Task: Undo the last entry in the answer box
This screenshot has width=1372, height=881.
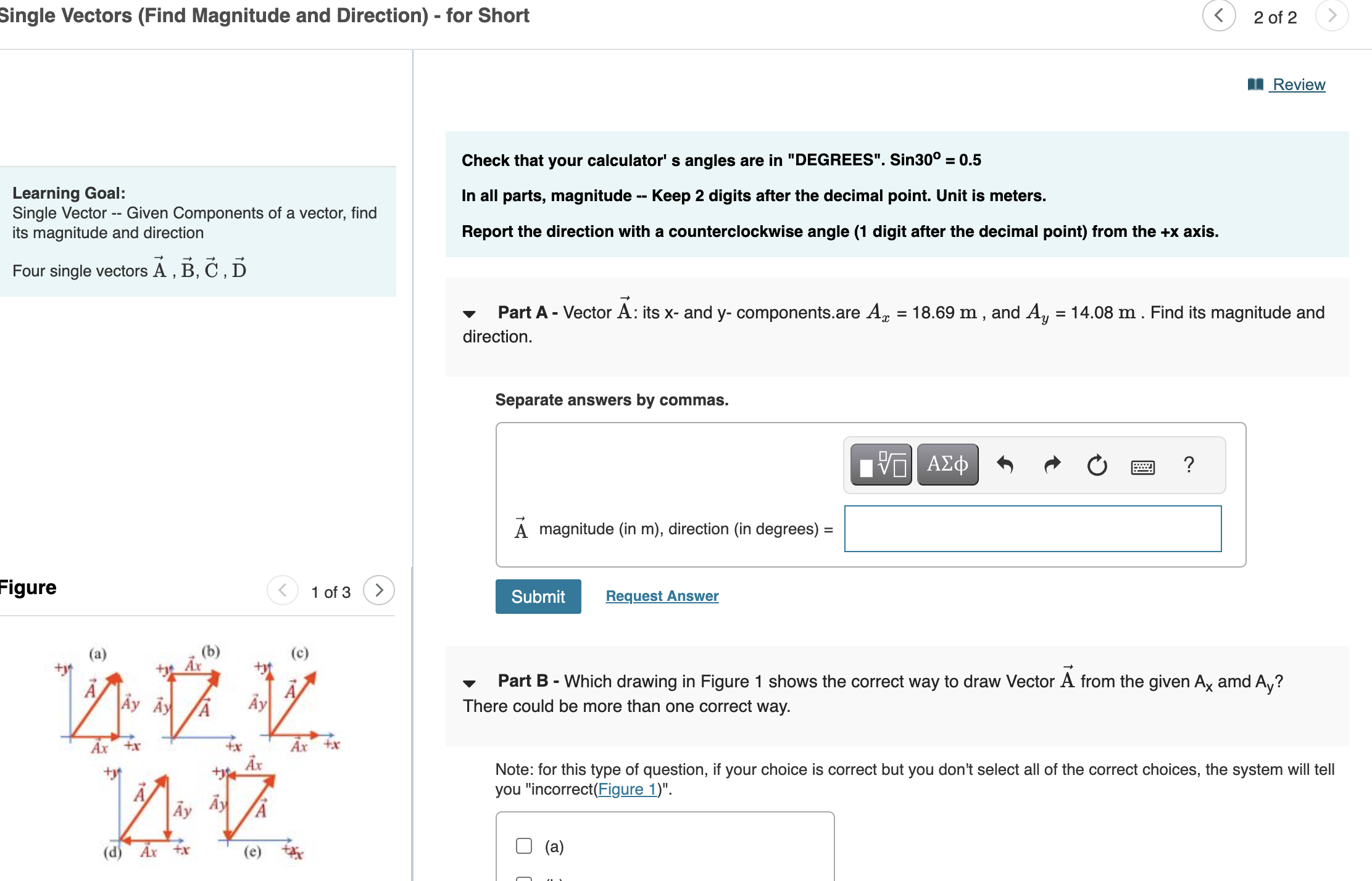Action: [x=1005, y=465]
